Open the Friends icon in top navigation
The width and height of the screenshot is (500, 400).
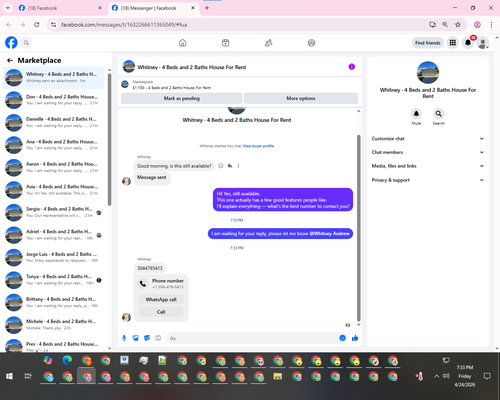[x=268, y=43]
